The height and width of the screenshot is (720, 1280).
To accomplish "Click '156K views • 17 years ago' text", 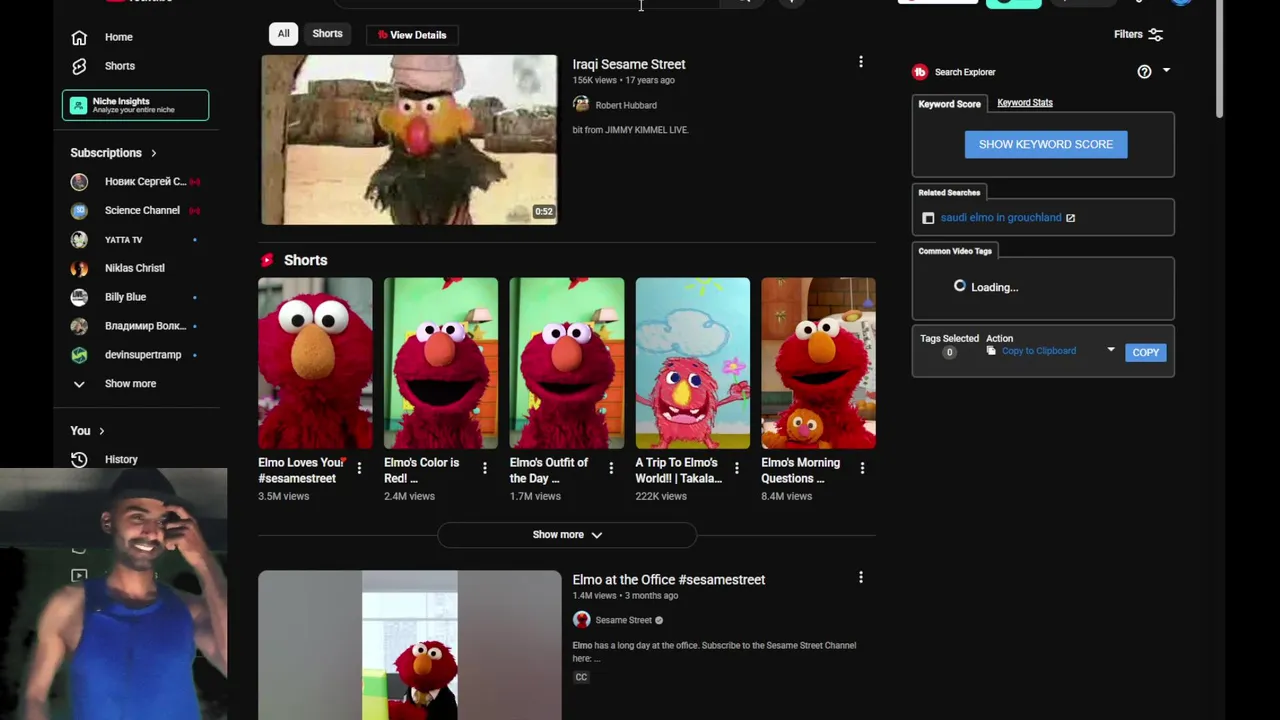I will pyautogui.click(x=623, y=80).
